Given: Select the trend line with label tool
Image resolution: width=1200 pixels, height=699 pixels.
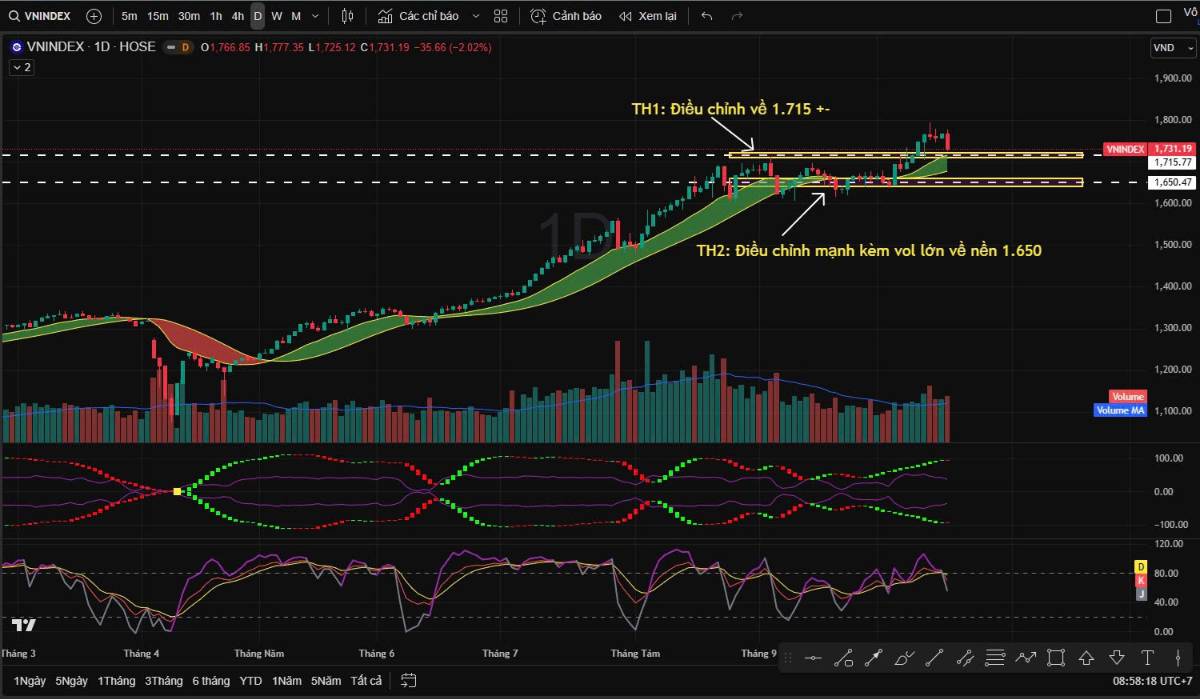Looking at the screenshot, I should pyautogui.click(x=844, y=658).
